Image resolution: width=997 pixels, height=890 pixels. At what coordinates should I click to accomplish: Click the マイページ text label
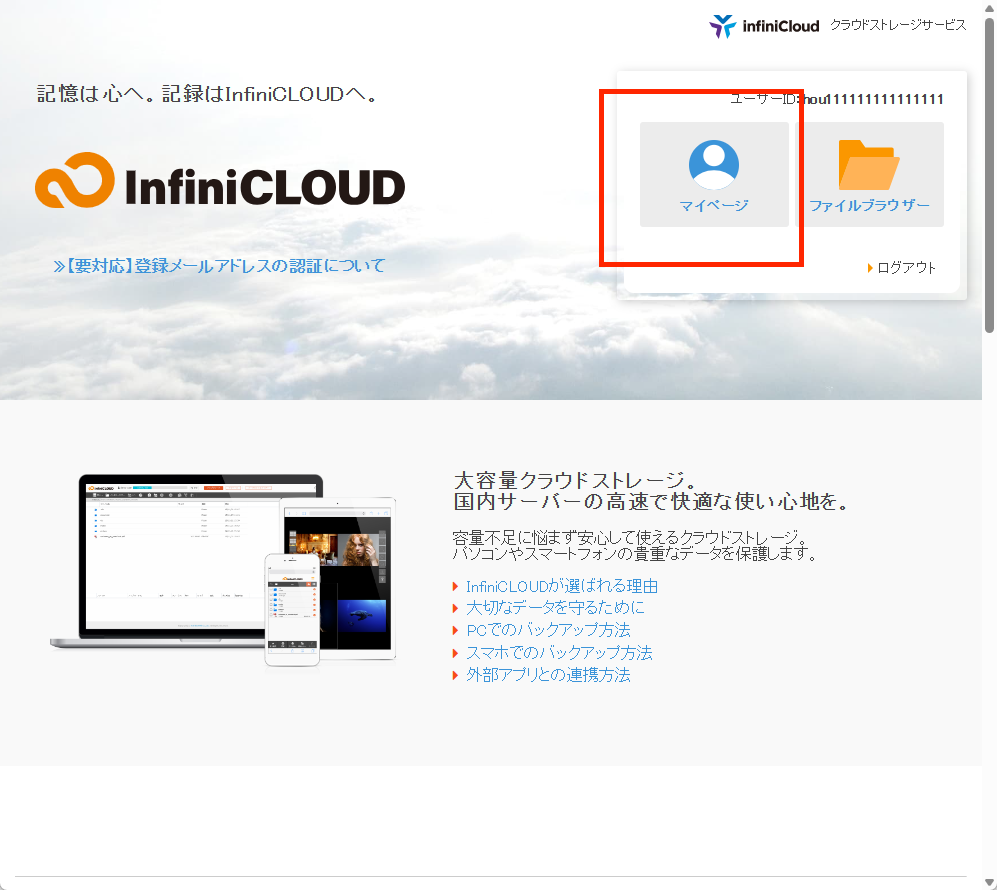(713, 205)
